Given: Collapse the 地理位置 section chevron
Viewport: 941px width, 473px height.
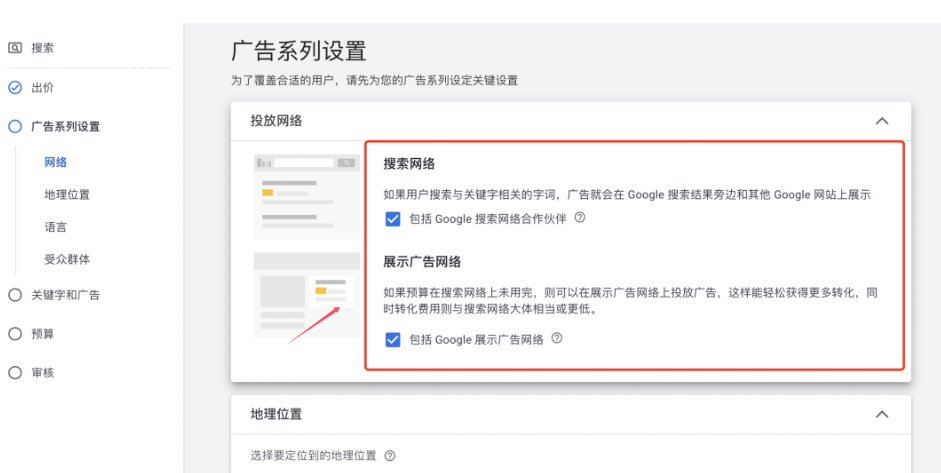Looking at the screenshot, I should [882, 414].
